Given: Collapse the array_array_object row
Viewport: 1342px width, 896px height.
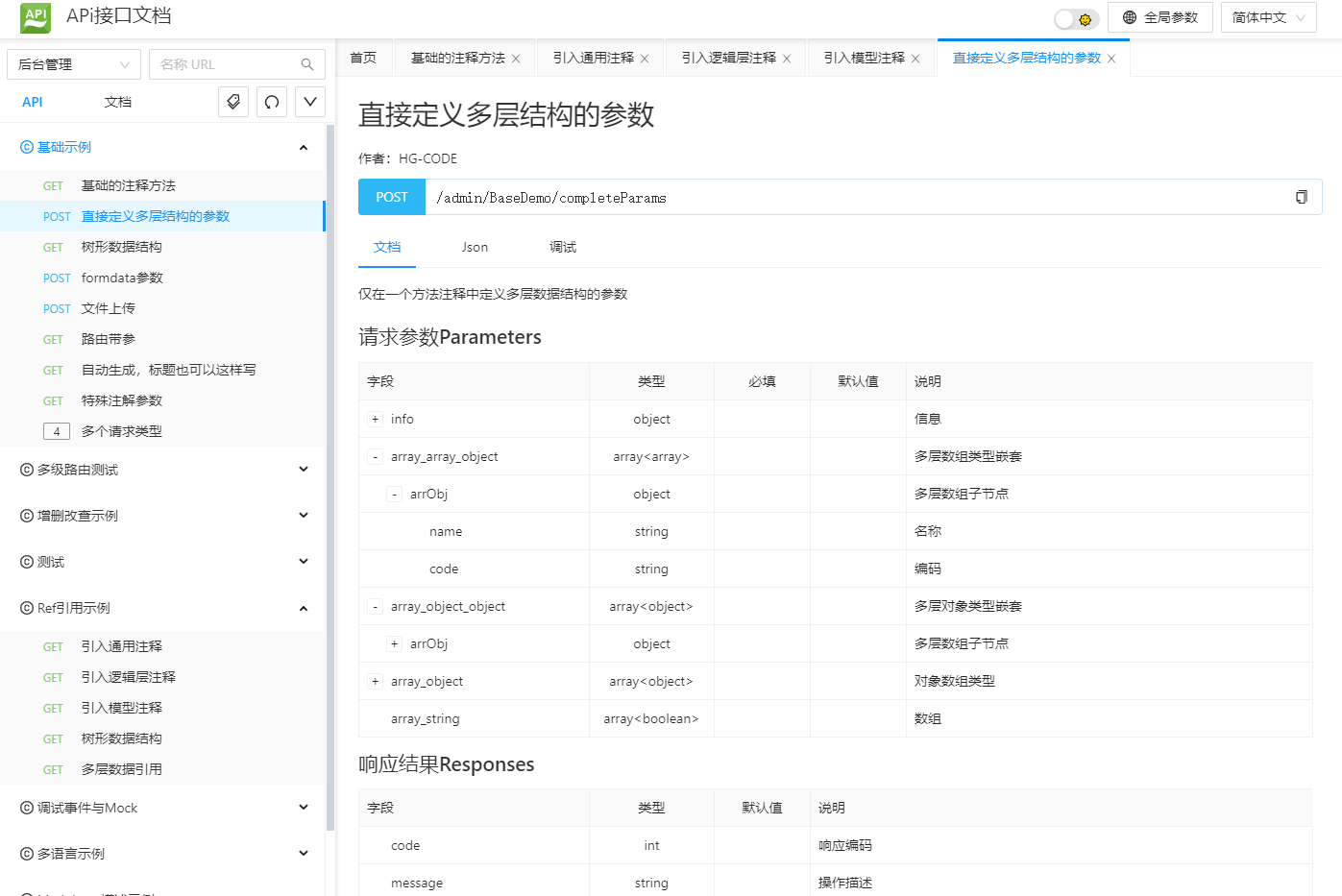Looking at the screenshot, I should pyautogui.click(x=375, y=457).
